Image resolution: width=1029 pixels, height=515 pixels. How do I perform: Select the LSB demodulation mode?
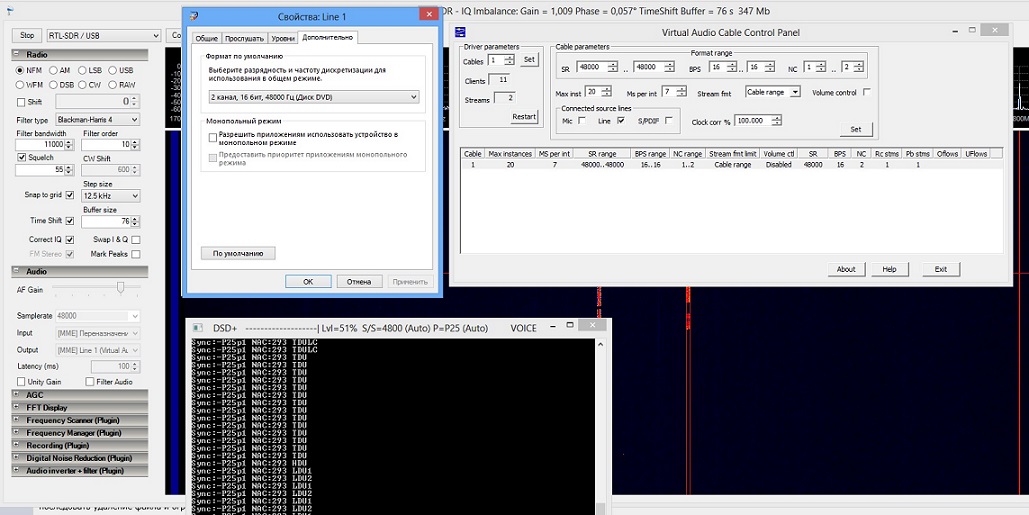point(82,70)
